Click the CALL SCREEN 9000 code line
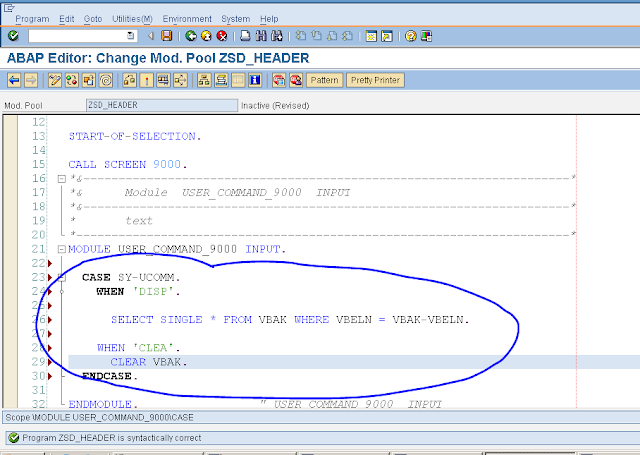This screenshot has height=455, width=640. point(128,164)
